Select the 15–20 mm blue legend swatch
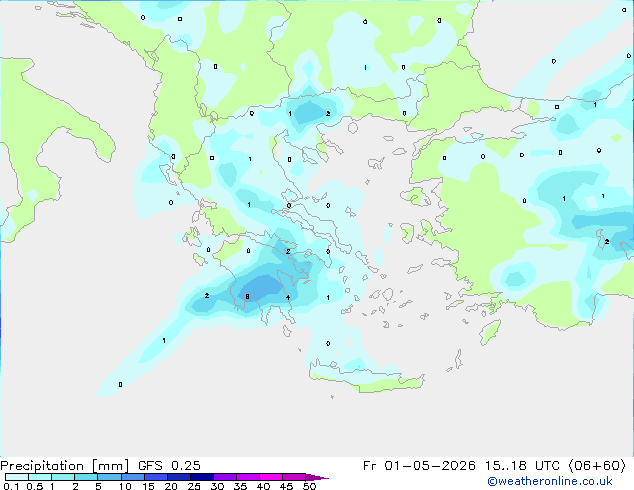Image resolution: width=634 pixels, height=490 pixels. pyautogui.click(x=155, y=477)
